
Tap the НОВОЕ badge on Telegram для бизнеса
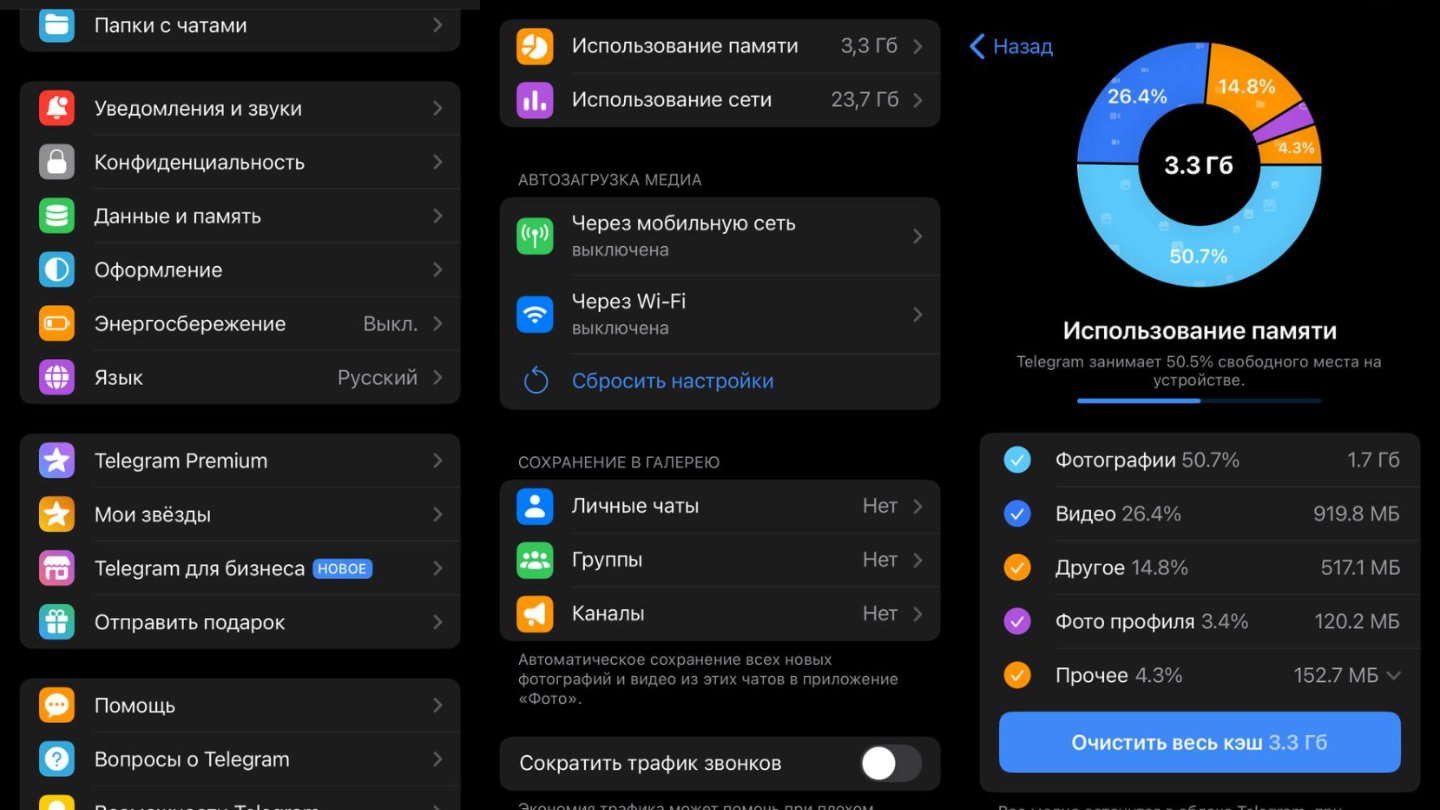click(343, 569)
